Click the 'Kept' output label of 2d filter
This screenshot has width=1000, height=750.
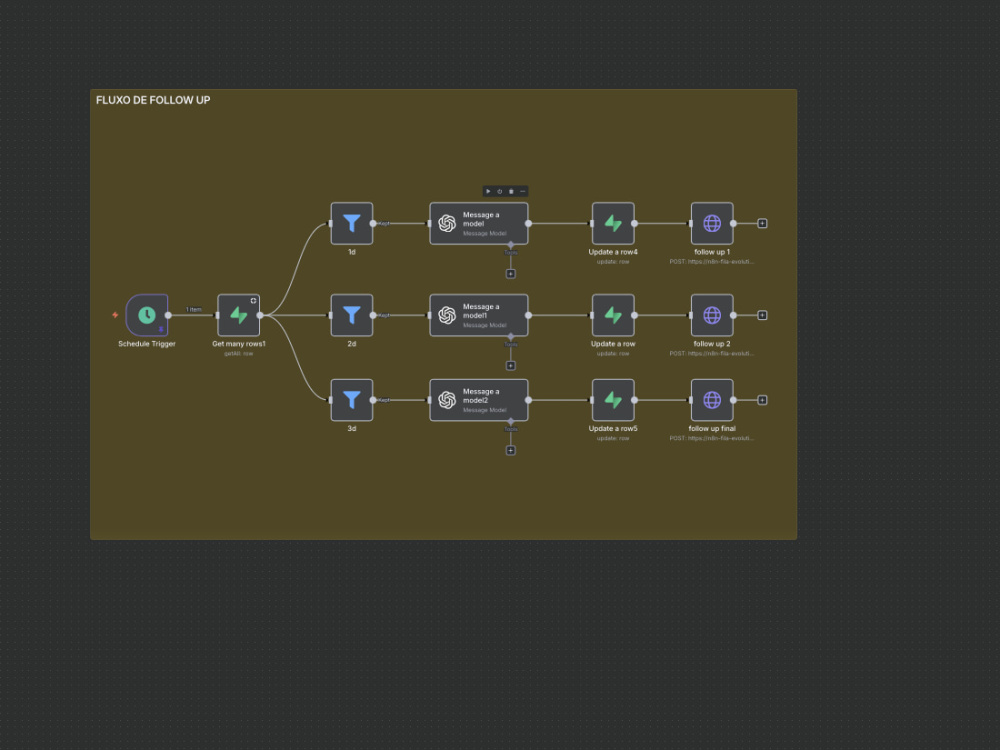385,315
